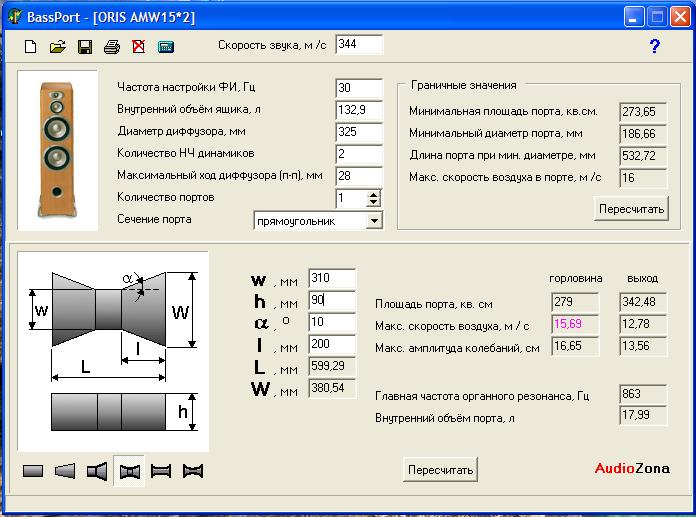
Task: Click the AudioZona link
Action: click(x=632, y=468)
